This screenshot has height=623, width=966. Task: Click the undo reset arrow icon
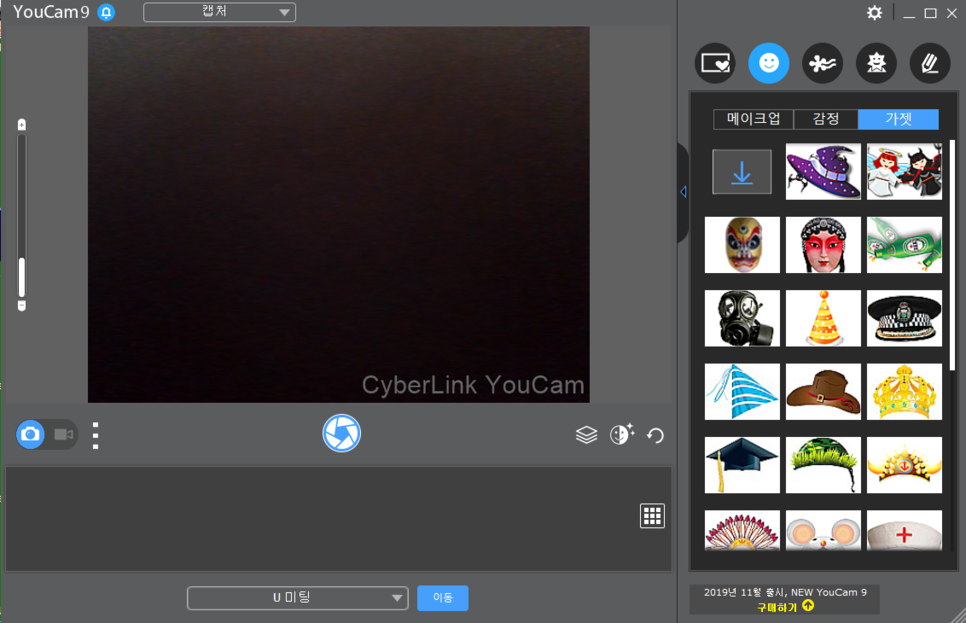[655, 436]
